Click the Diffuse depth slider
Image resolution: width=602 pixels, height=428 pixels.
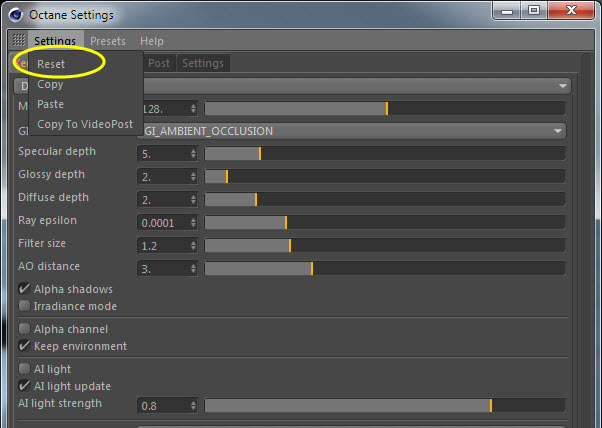point(385,200)
